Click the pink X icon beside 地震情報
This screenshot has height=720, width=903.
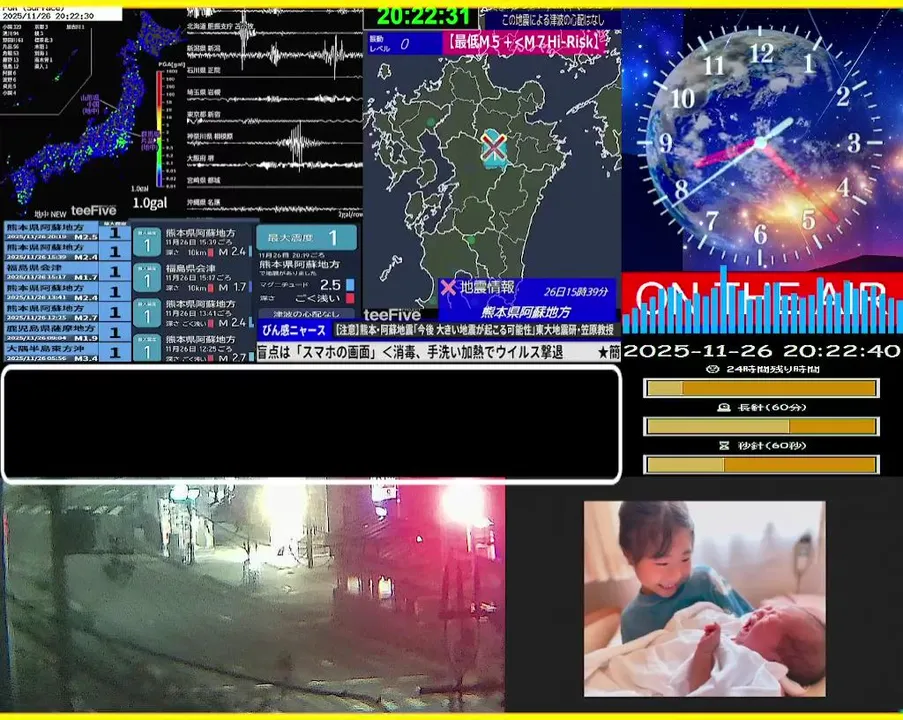point(447,287)
